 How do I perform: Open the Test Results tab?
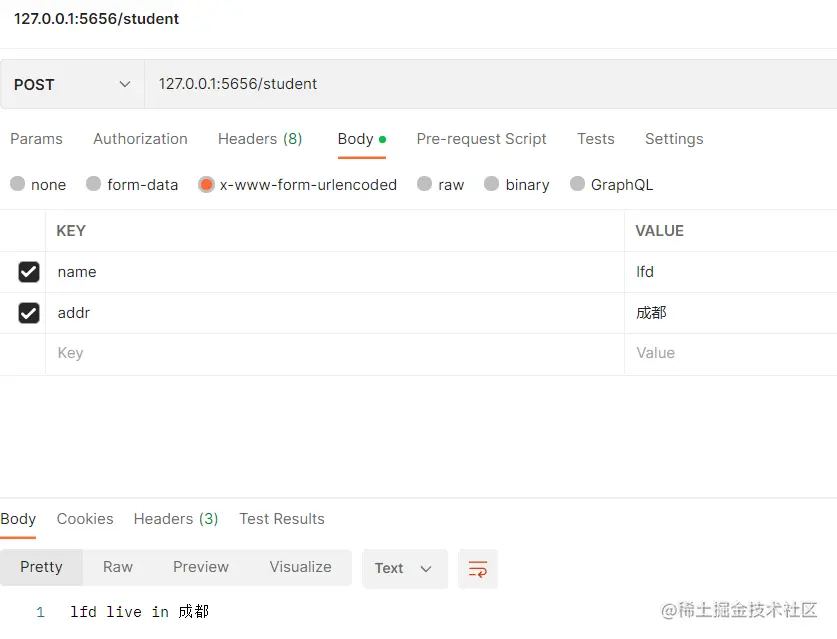pyautogui.click(x=282, y=519)
